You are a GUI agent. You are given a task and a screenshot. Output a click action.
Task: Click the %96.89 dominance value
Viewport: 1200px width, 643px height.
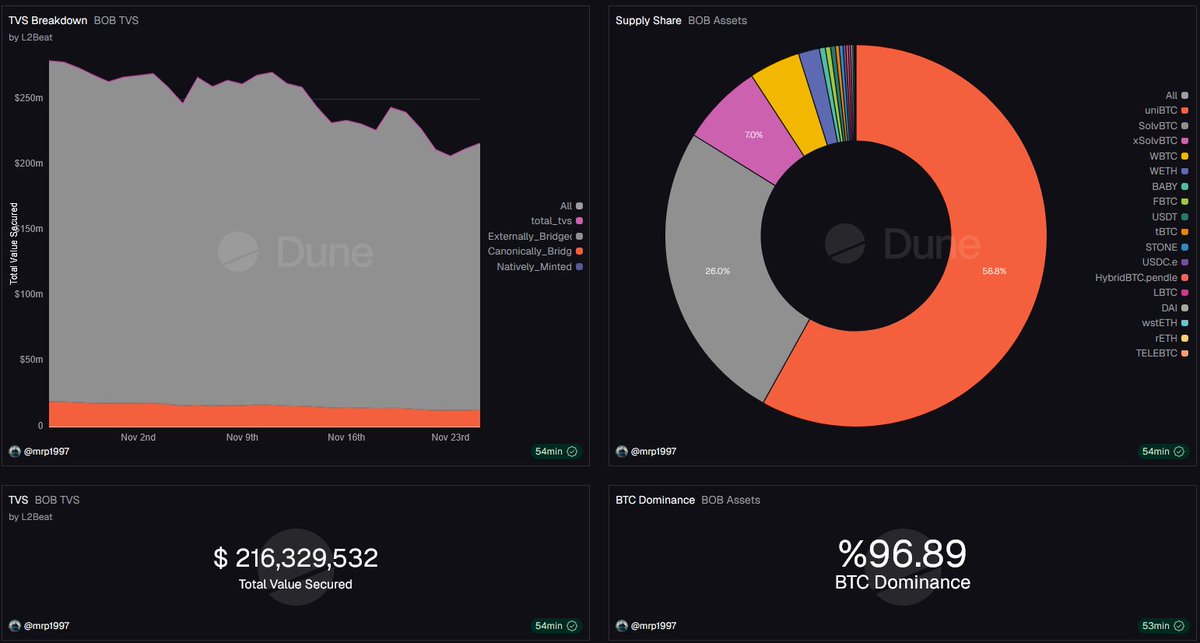[903, 554]
